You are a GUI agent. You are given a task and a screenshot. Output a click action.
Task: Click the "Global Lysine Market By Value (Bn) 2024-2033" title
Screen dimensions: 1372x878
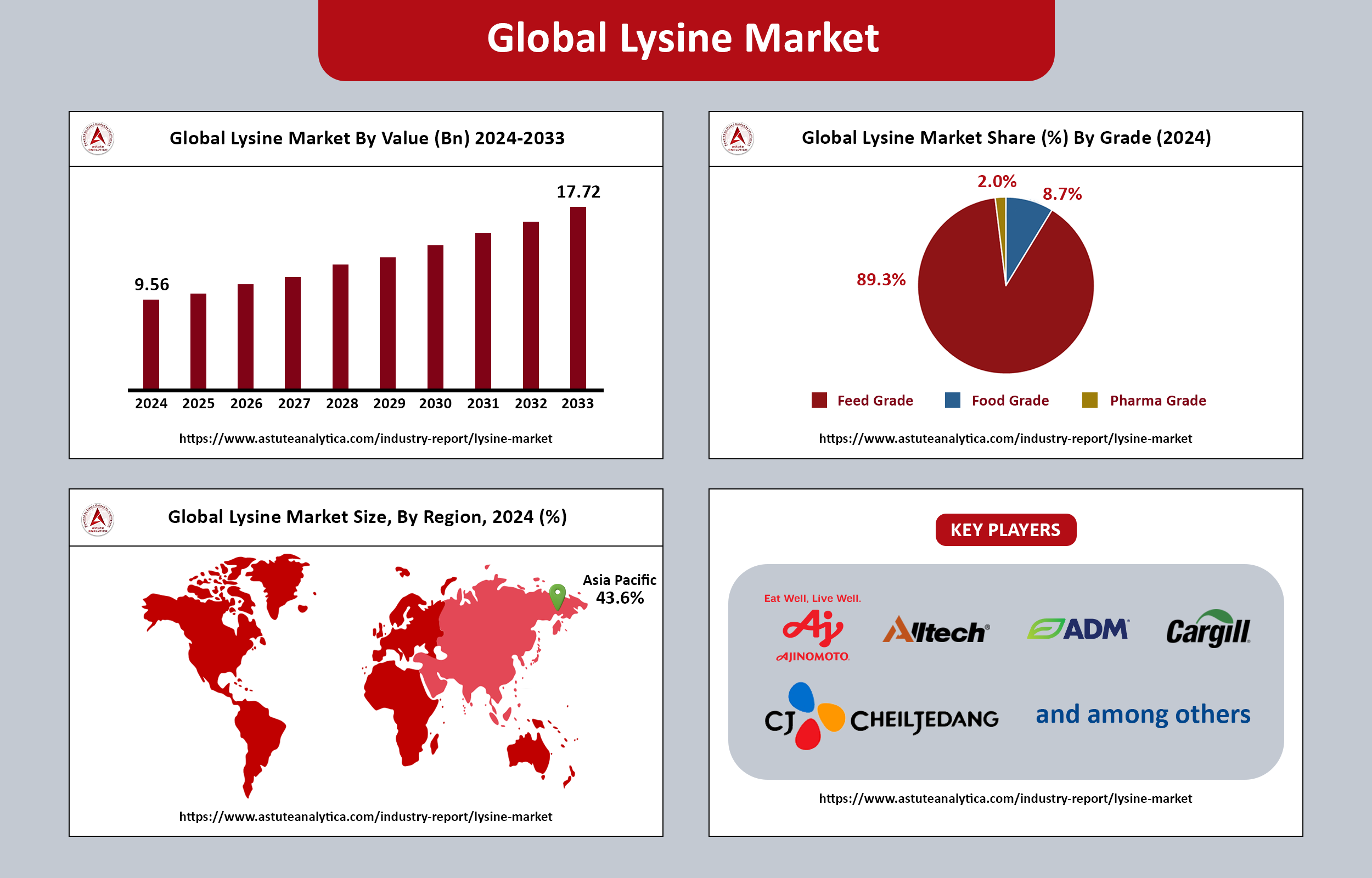[x=367, y=138]
